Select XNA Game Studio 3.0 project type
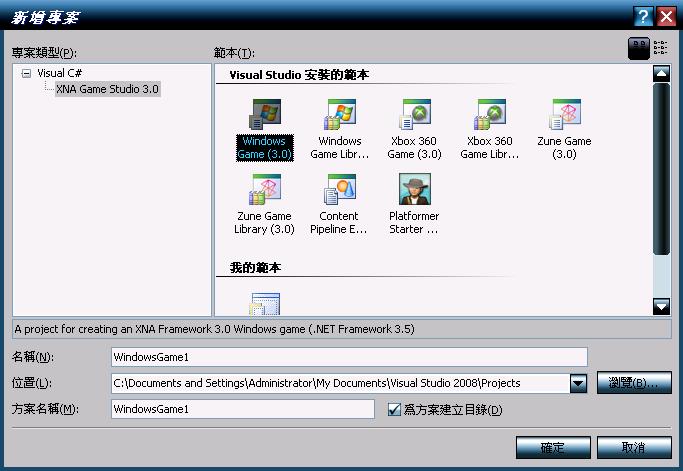The width and height of the screenshot is (683, 471). tap(108, 89)
